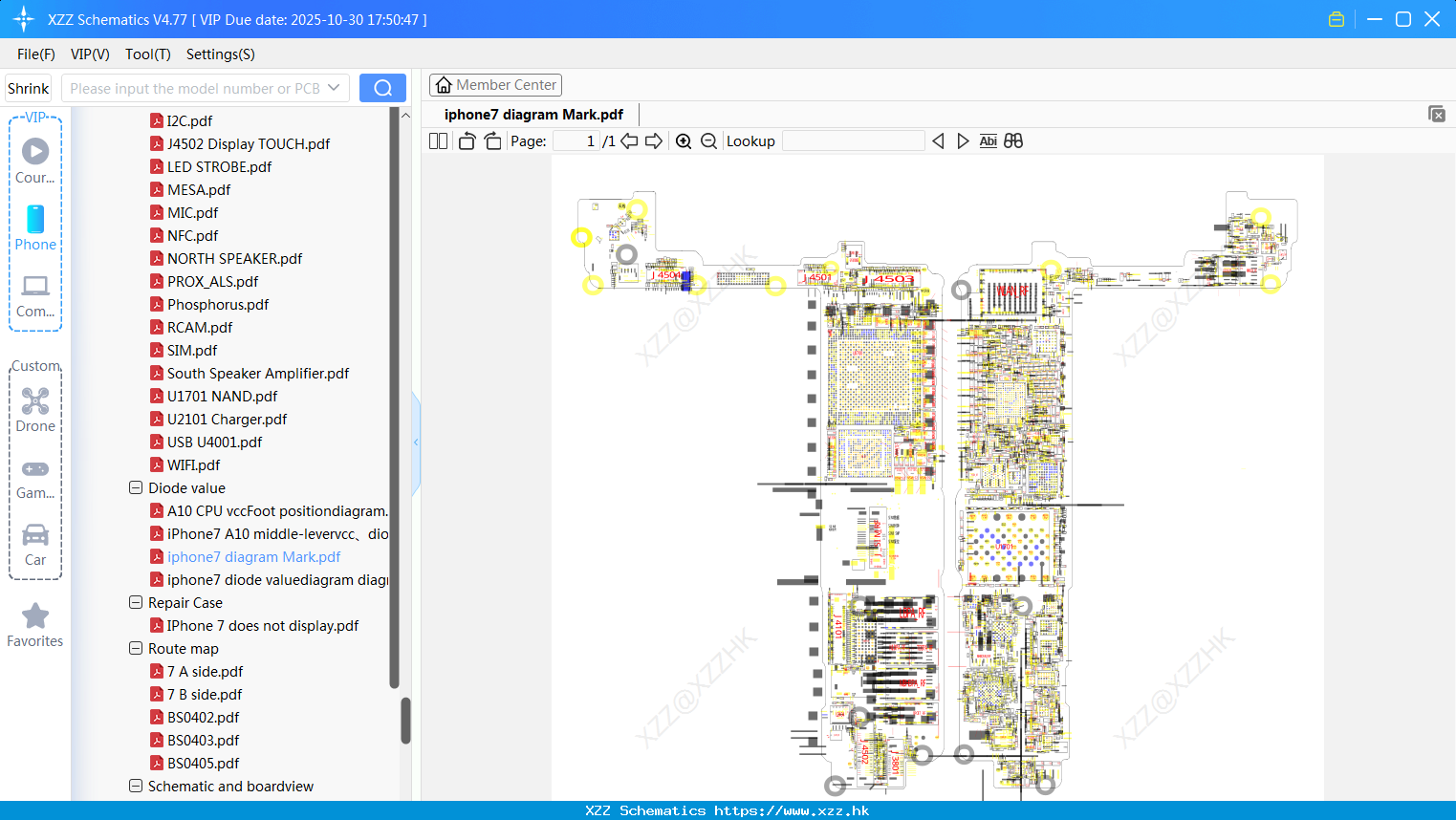Screen dimensions: 1456x820
Task: Open South Speaker Amplifier.pdf
Action: click(258, 373)
